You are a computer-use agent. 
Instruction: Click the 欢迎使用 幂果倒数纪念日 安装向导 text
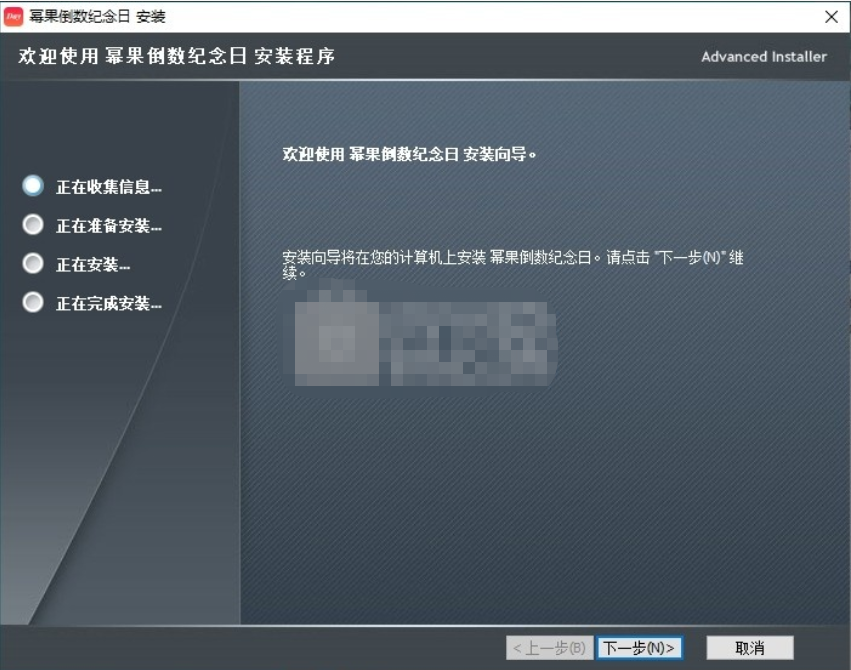tap(409, 155)
